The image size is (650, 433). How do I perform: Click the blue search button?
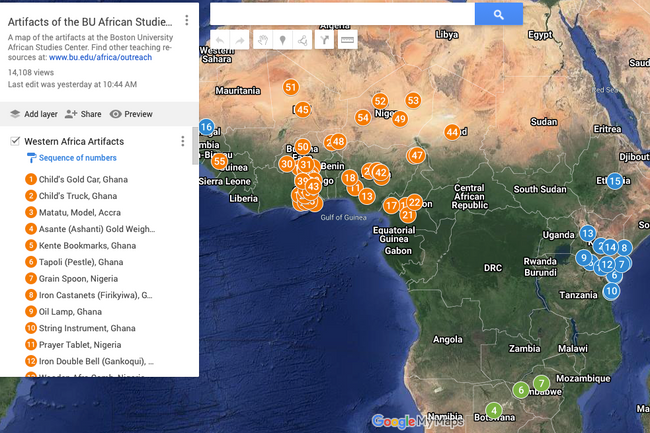click(499, 15)
